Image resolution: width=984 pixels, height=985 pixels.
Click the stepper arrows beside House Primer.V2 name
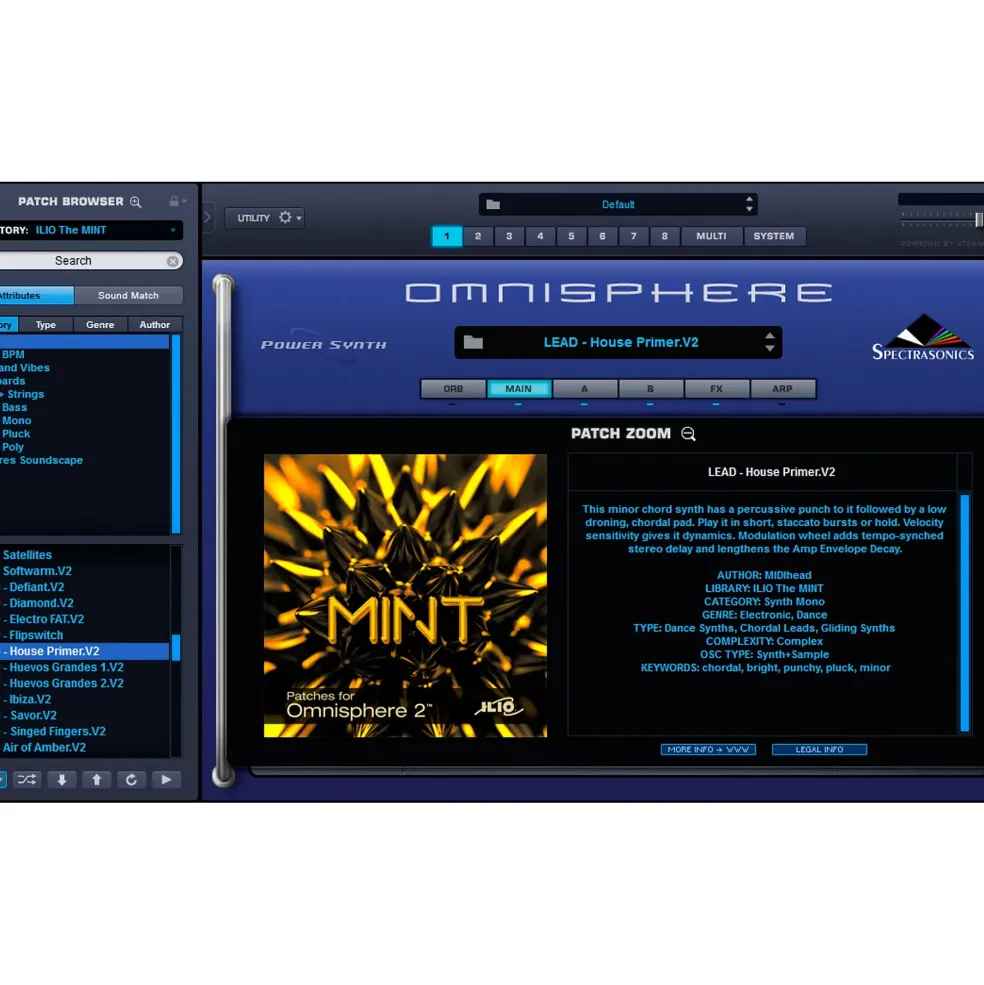tap(770, 342)
